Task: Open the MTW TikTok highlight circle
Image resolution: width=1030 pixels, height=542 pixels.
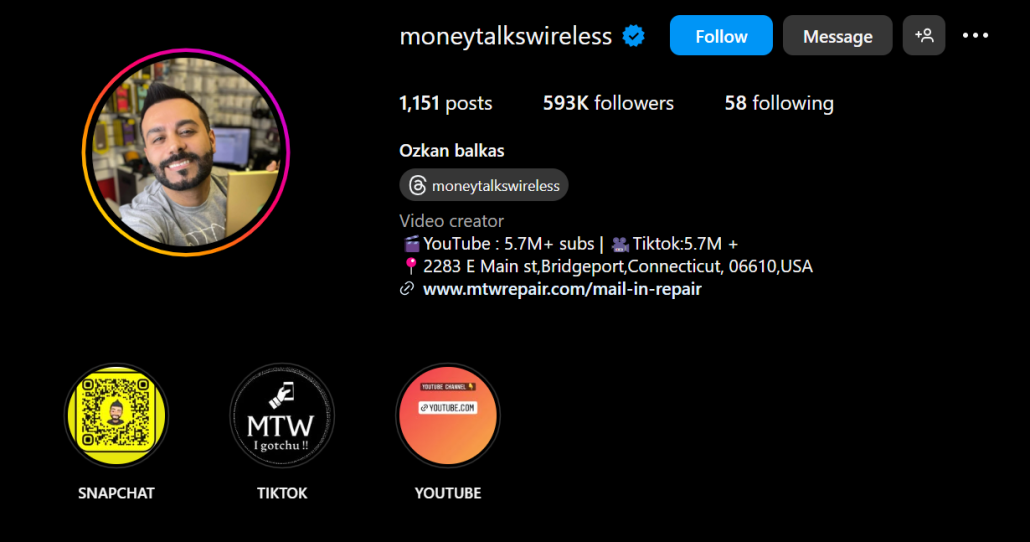Action: (282, 415)
